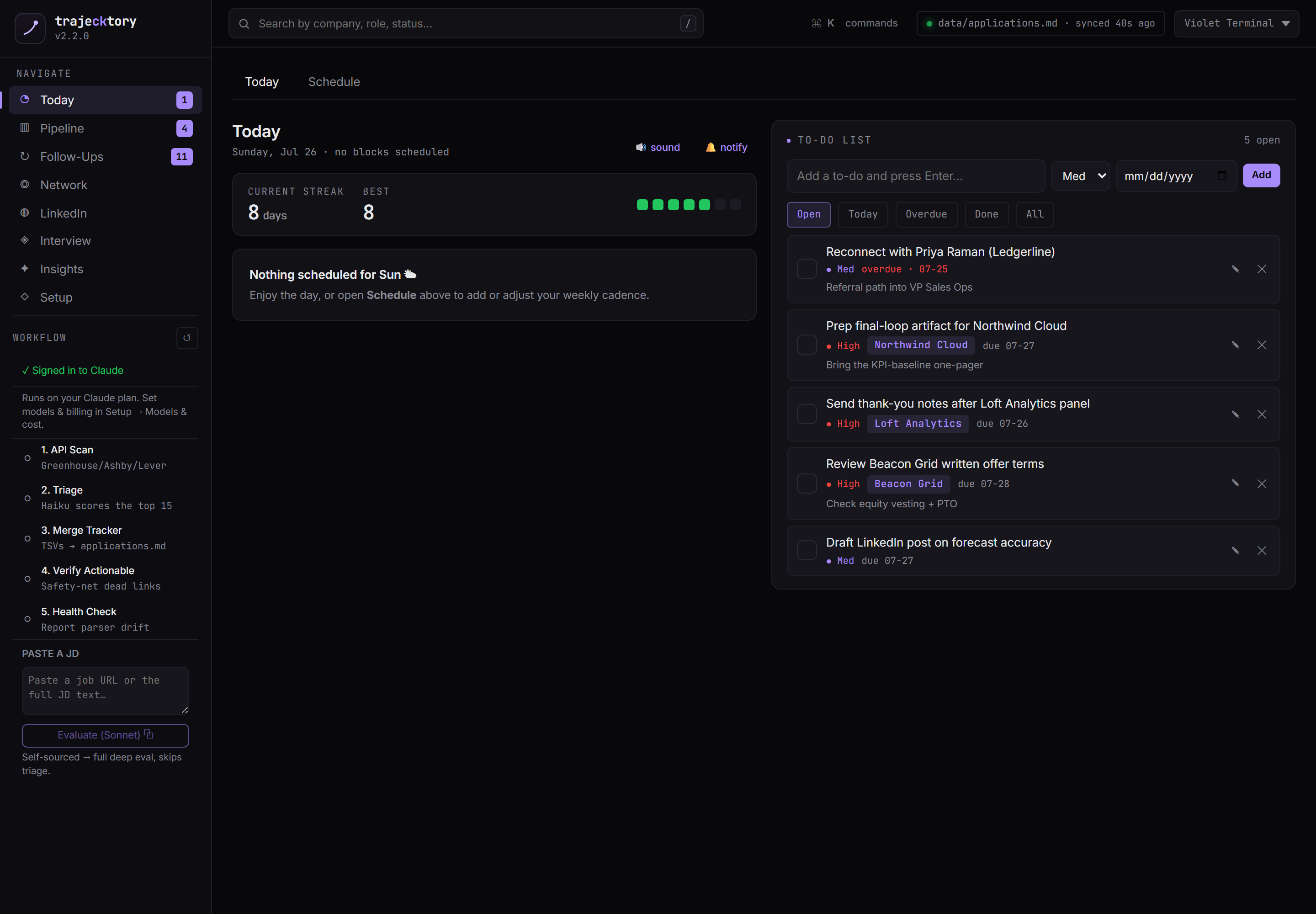
Task: Select the Triage workflow step
Action: coord(106,498)
